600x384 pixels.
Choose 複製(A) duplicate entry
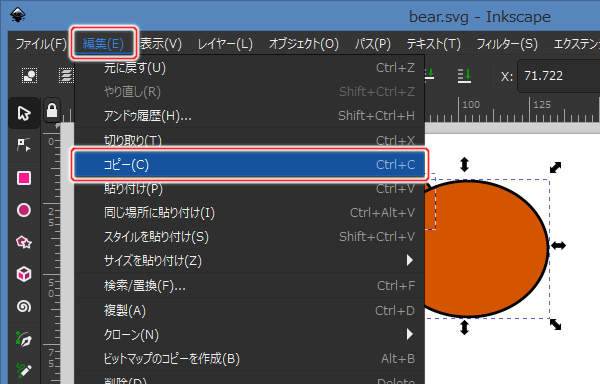click(249, 311)
